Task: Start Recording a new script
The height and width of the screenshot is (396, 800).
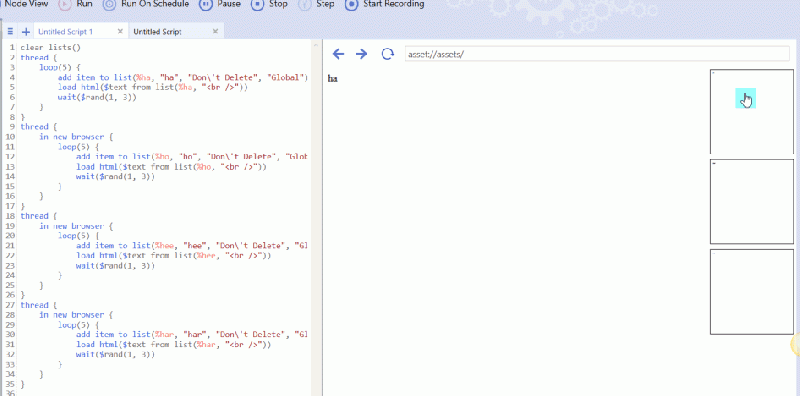Action: 385,4
